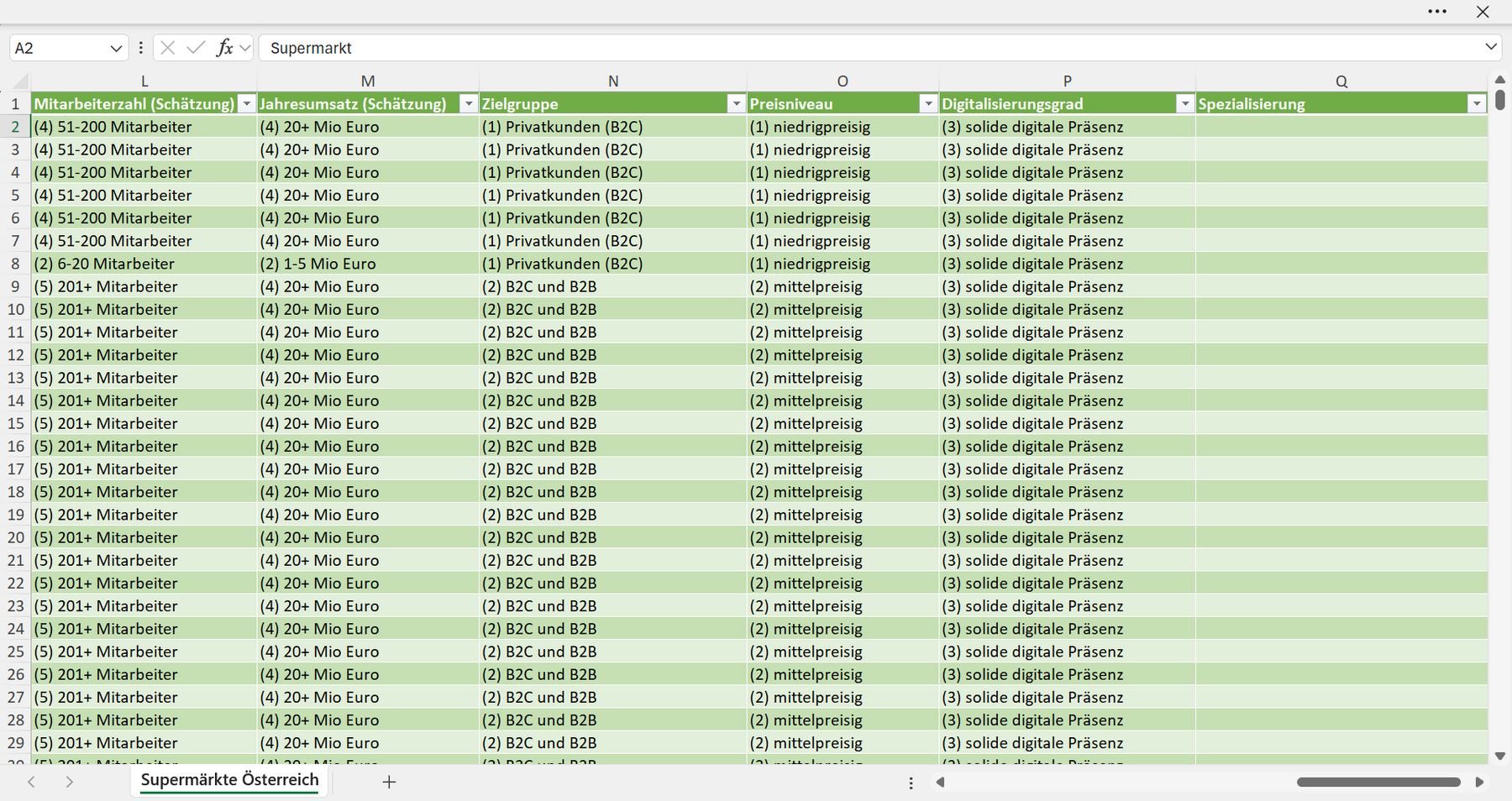Open filter dropdown for Zielgruppe
The width and height of the screenshot is (1512, 801).
736,103
